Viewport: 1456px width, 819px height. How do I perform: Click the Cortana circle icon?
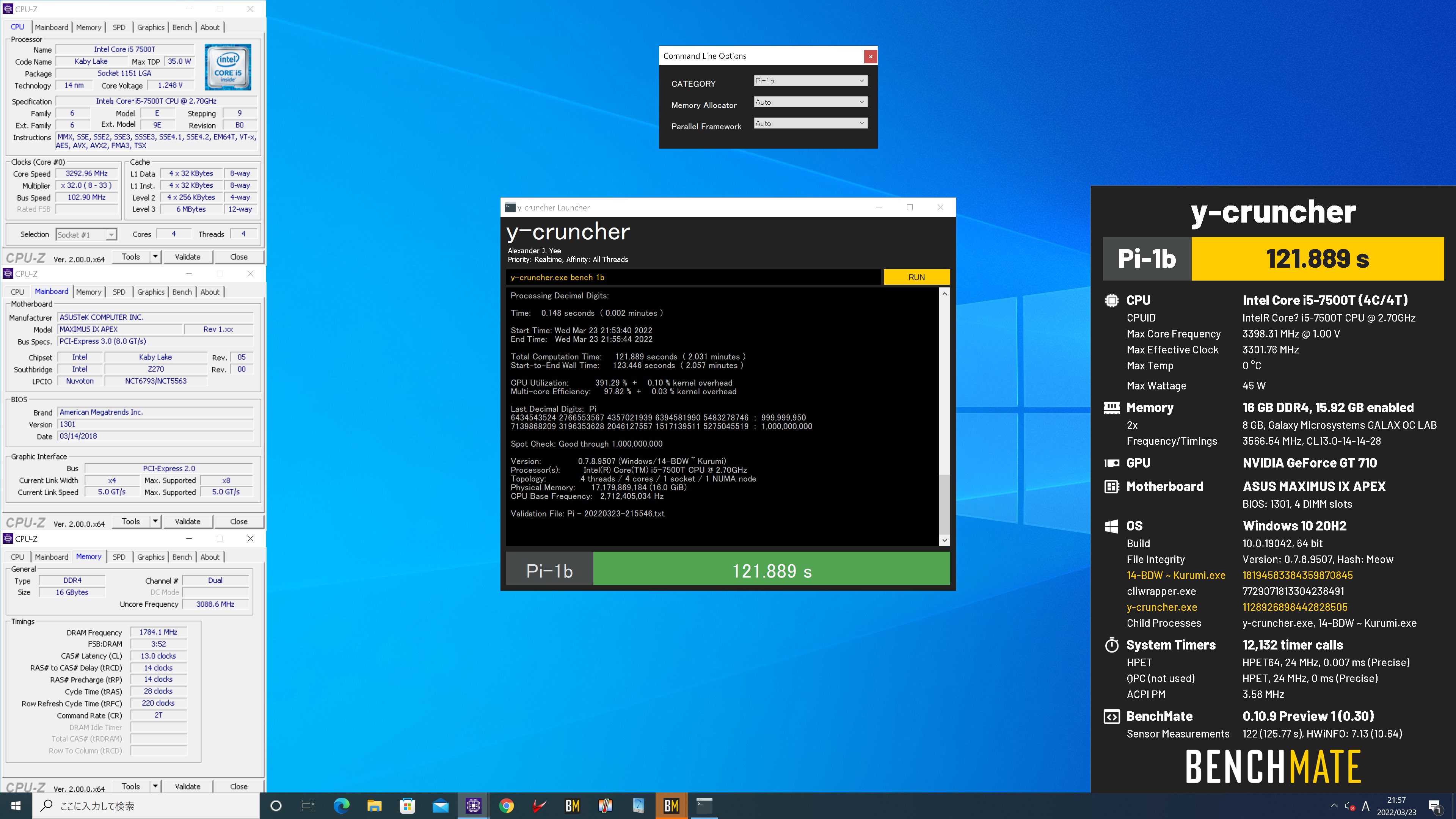coord(276,805)
